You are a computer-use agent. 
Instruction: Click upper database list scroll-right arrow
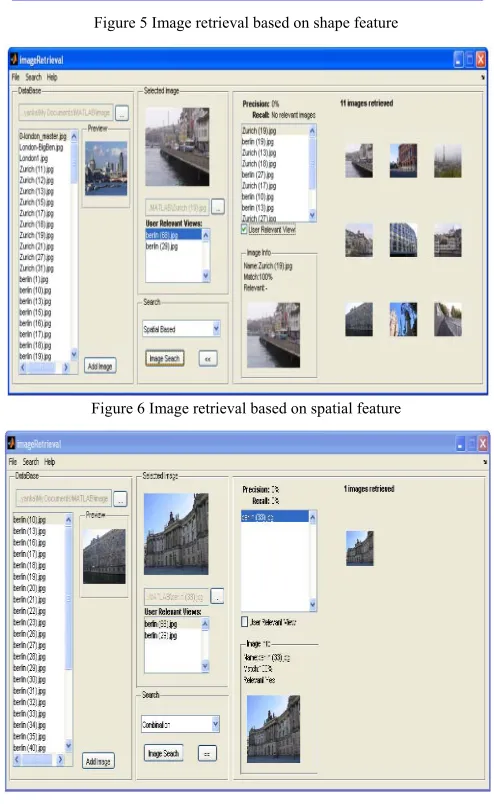point(65,367)
